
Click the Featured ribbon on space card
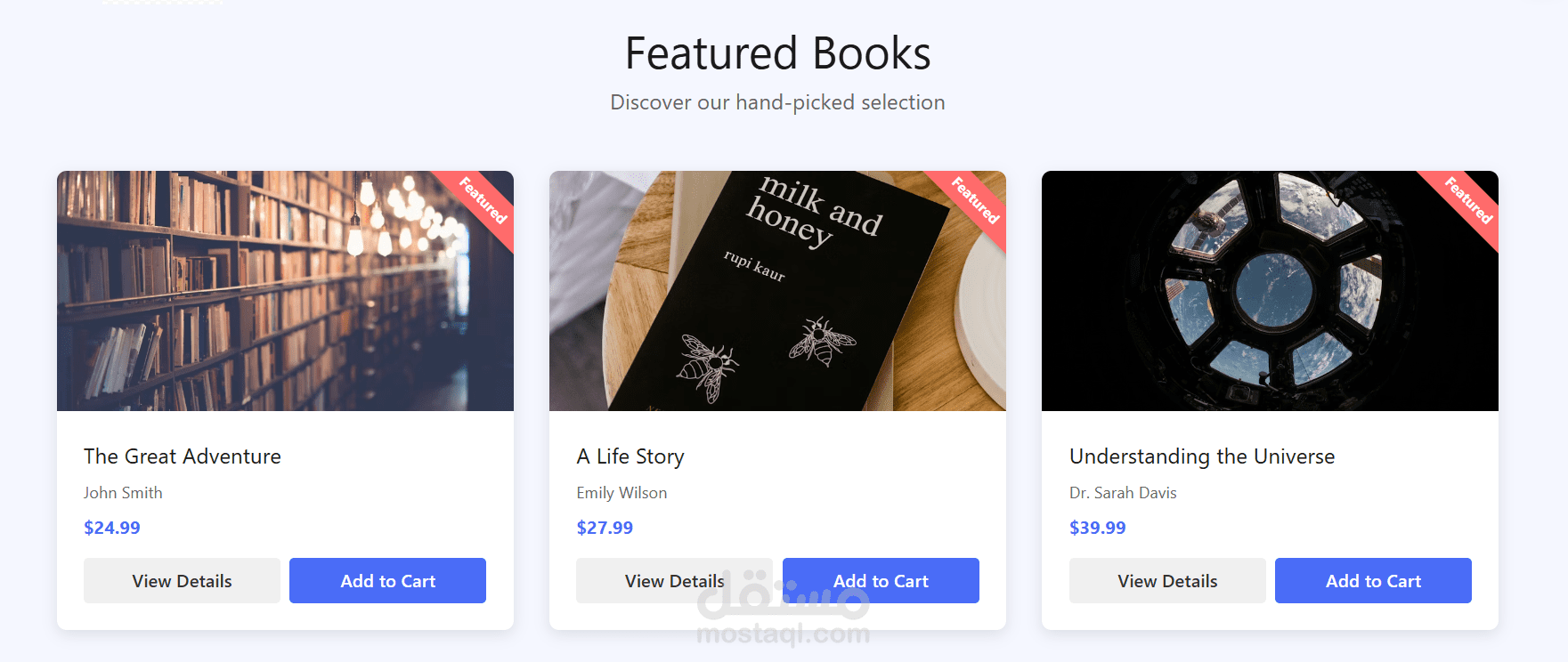1468,200
